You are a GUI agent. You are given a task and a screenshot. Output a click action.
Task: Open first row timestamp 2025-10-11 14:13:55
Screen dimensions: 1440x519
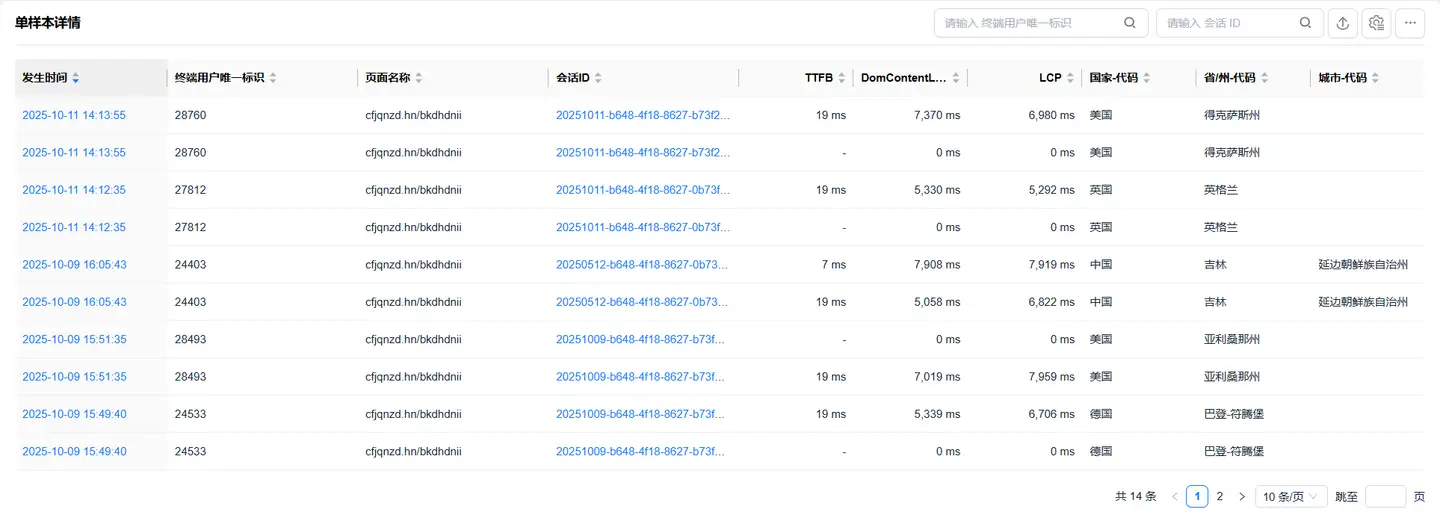(74, 115)
